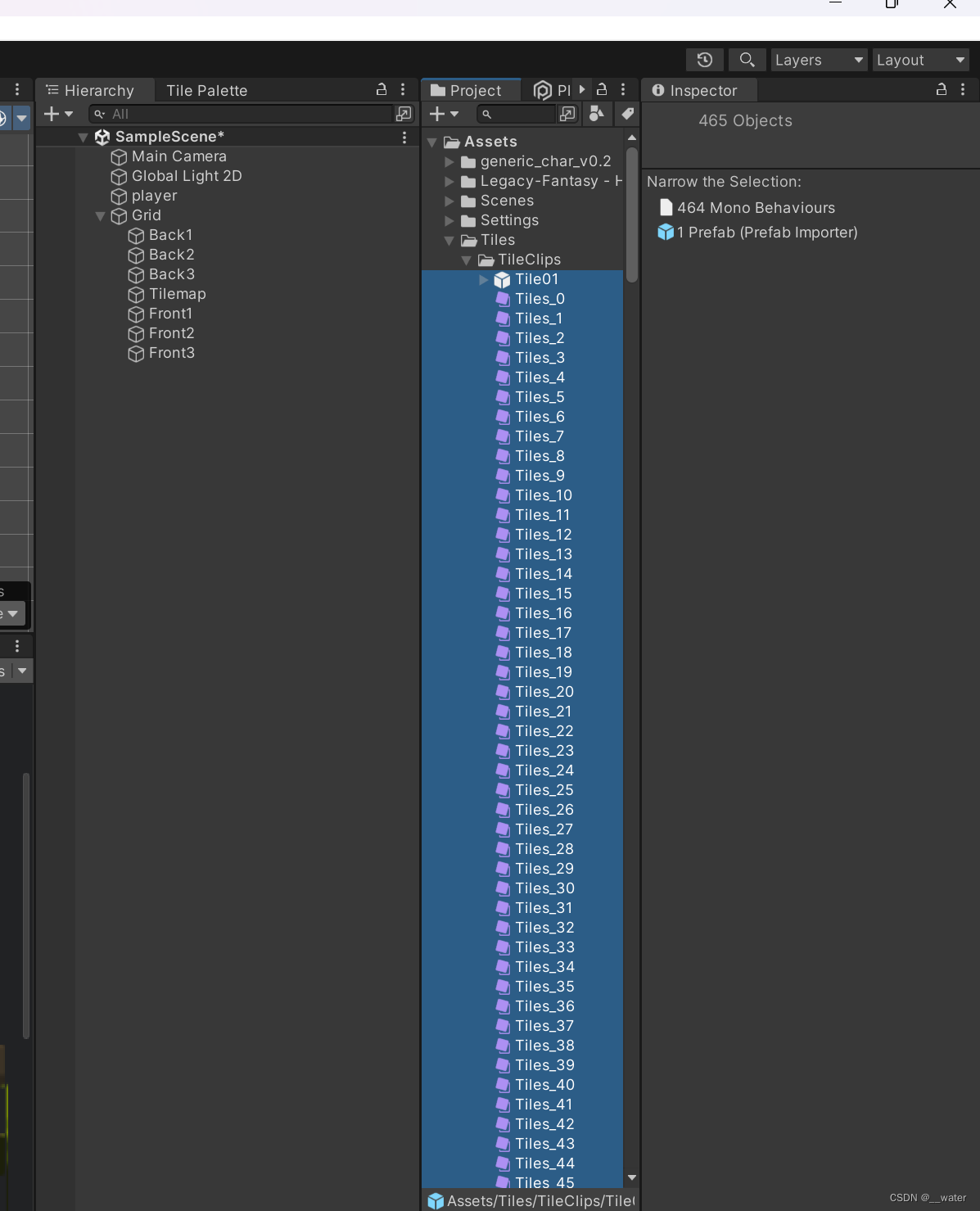This screenshot has width=980, height=1211.
Task: Narrow selection to 464 Mono Behaviours
Action: [747, 208]
